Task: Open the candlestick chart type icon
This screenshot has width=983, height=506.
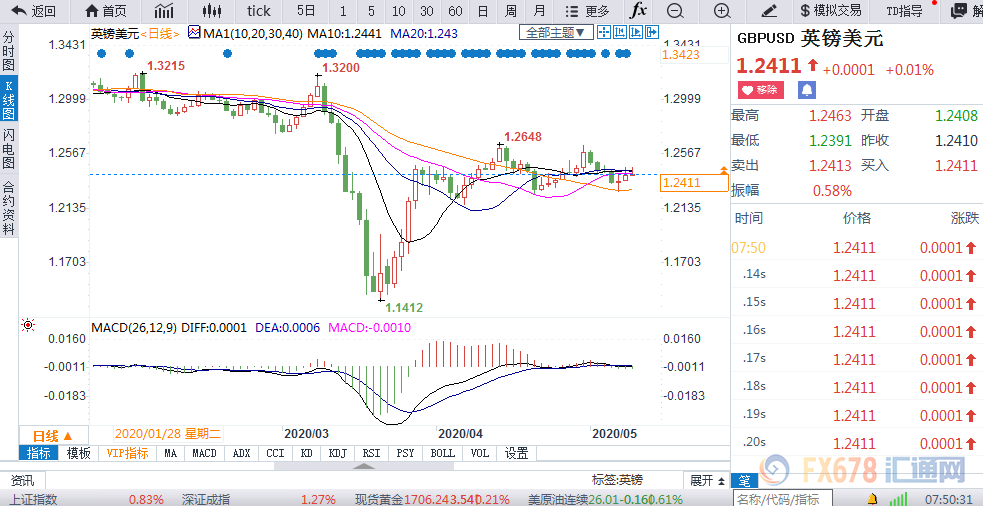Action: [210, 11]
